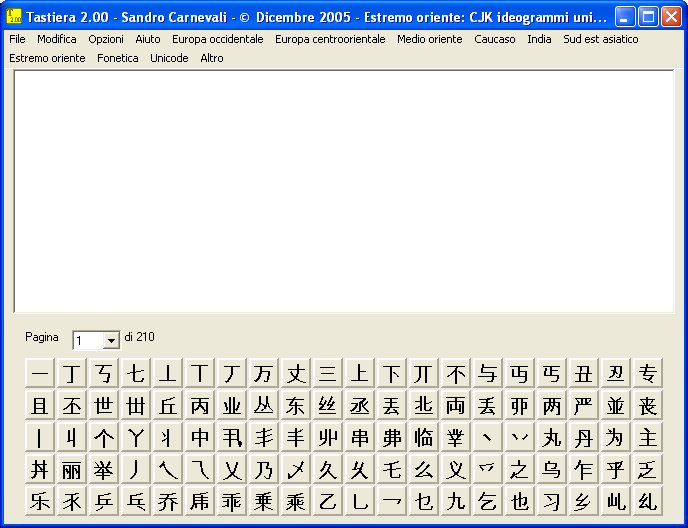Insert the 七 character from the grid
The height and width of the screenshot is (528, 688).
[x=136, y=373]
